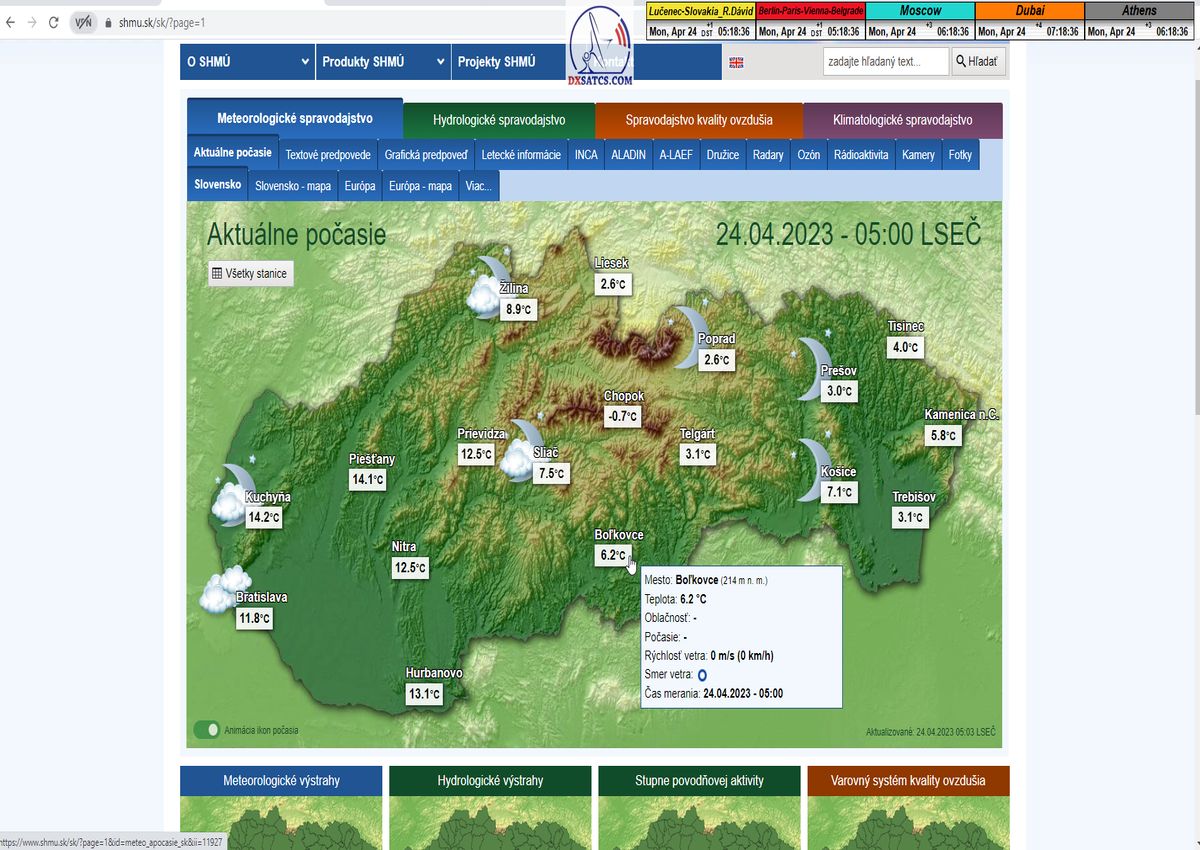Switch to Hydrologické spravodajstvo tab

point(499,121)
